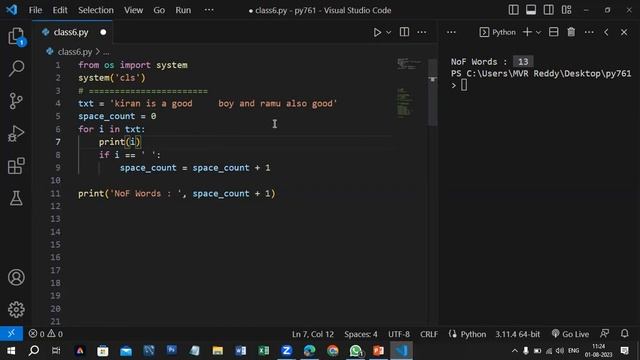Open Excel from the taskbar

pyautogui.click(x=264, y=351)
